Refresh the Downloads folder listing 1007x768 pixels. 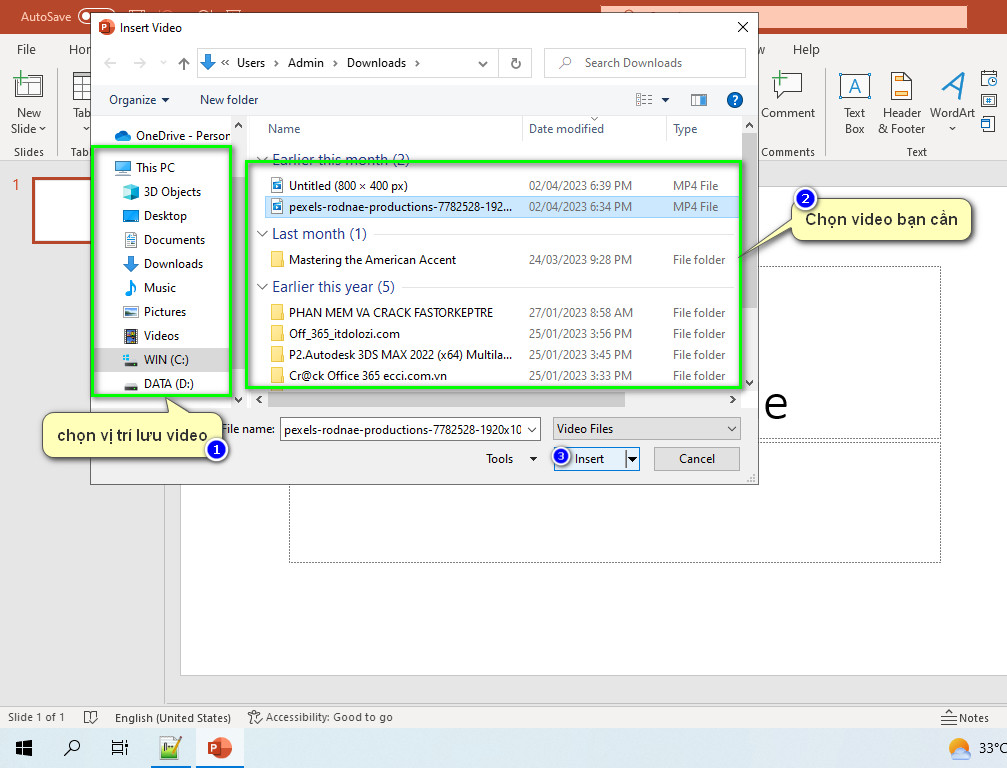tap(516, 63)
